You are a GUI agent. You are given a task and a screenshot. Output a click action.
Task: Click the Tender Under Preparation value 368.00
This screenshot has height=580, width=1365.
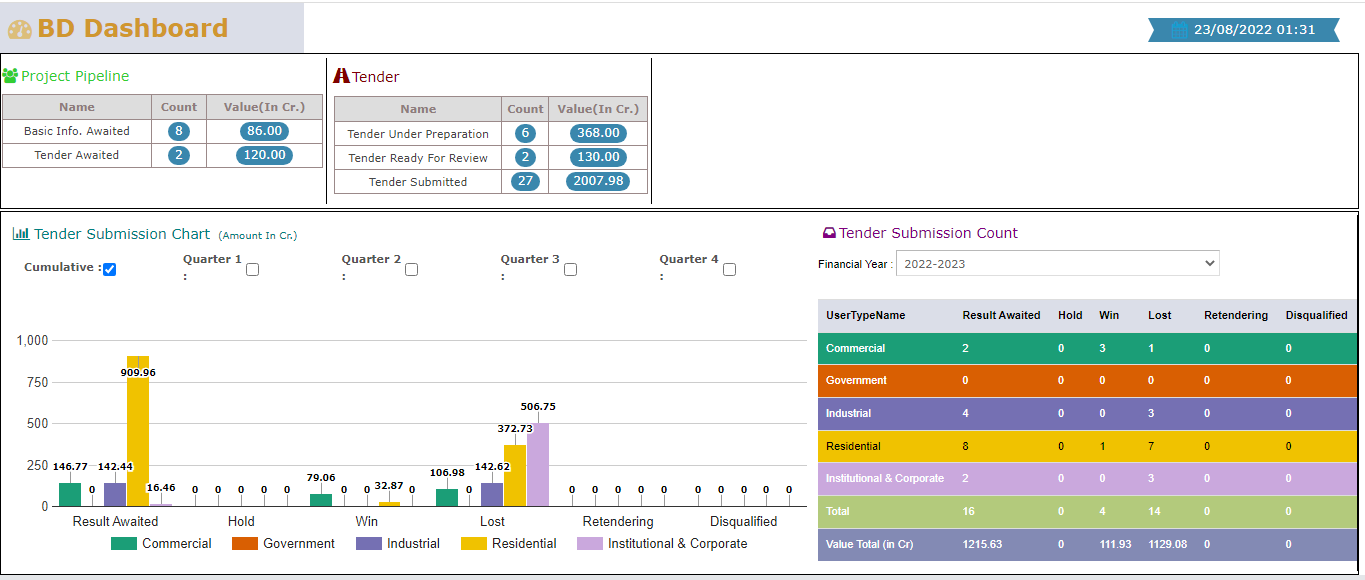(x=598, y=133)
